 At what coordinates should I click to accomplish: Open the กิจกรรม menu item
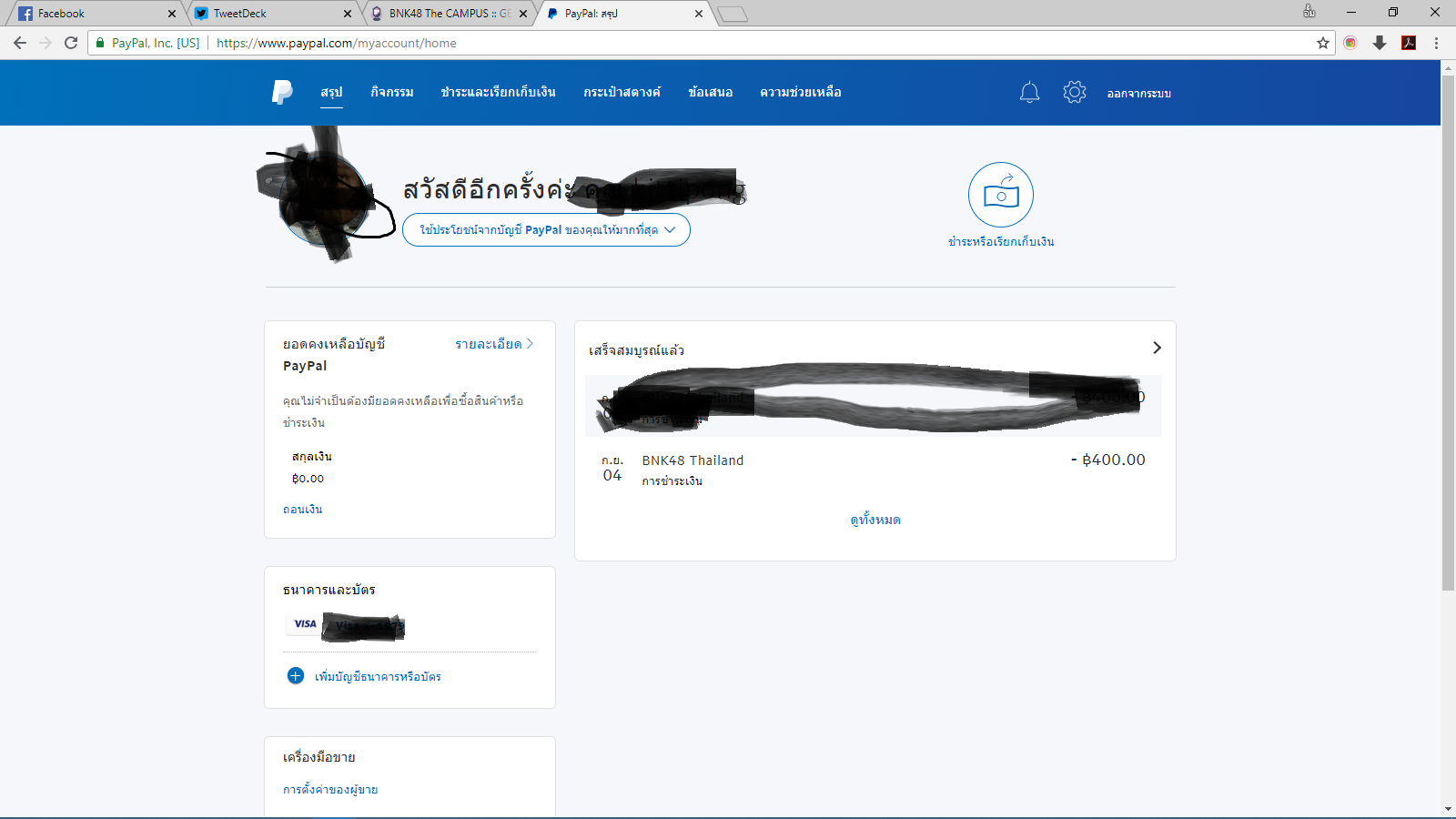point(392,92)
